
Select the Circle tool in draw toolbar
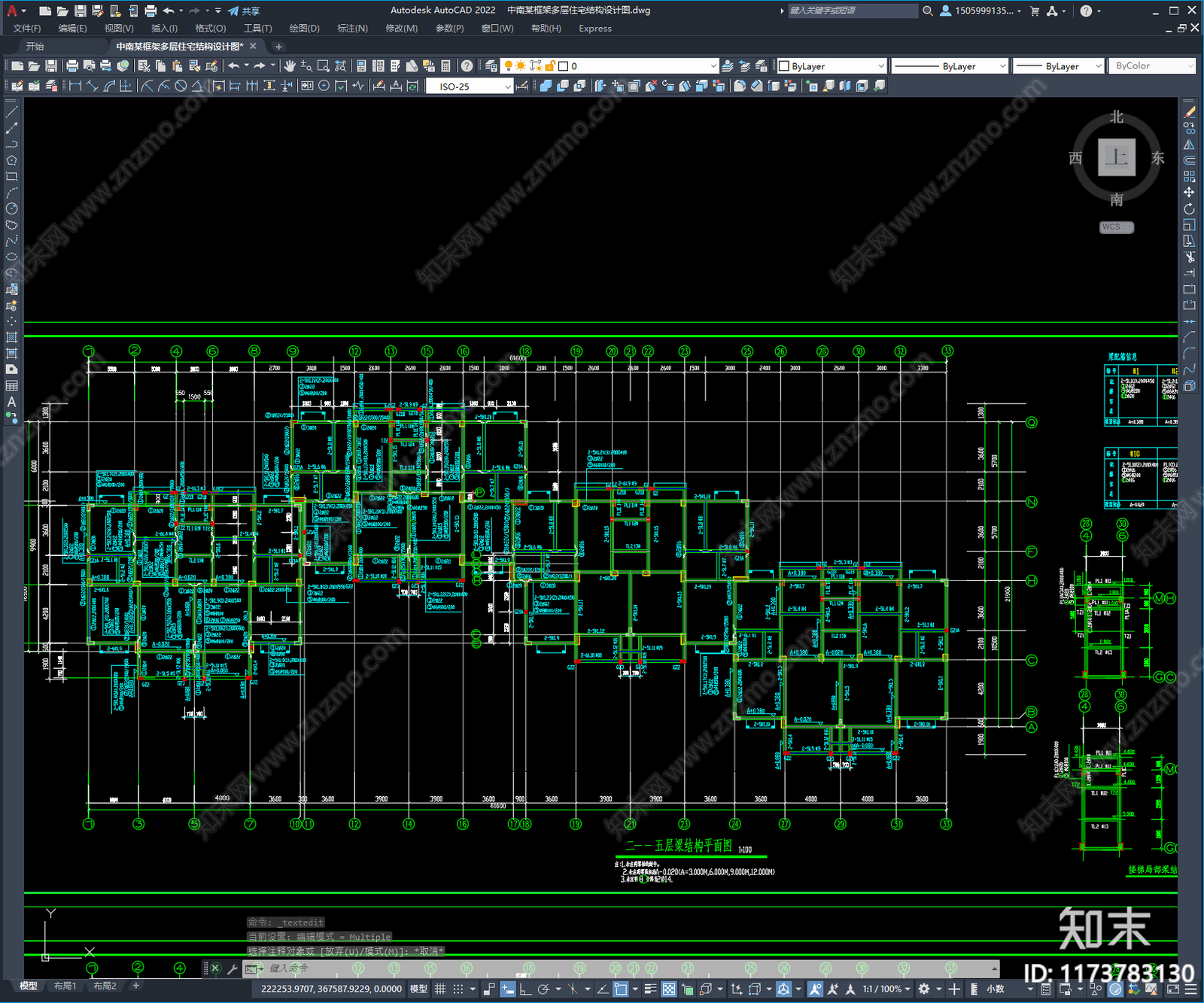coord(11,208)
